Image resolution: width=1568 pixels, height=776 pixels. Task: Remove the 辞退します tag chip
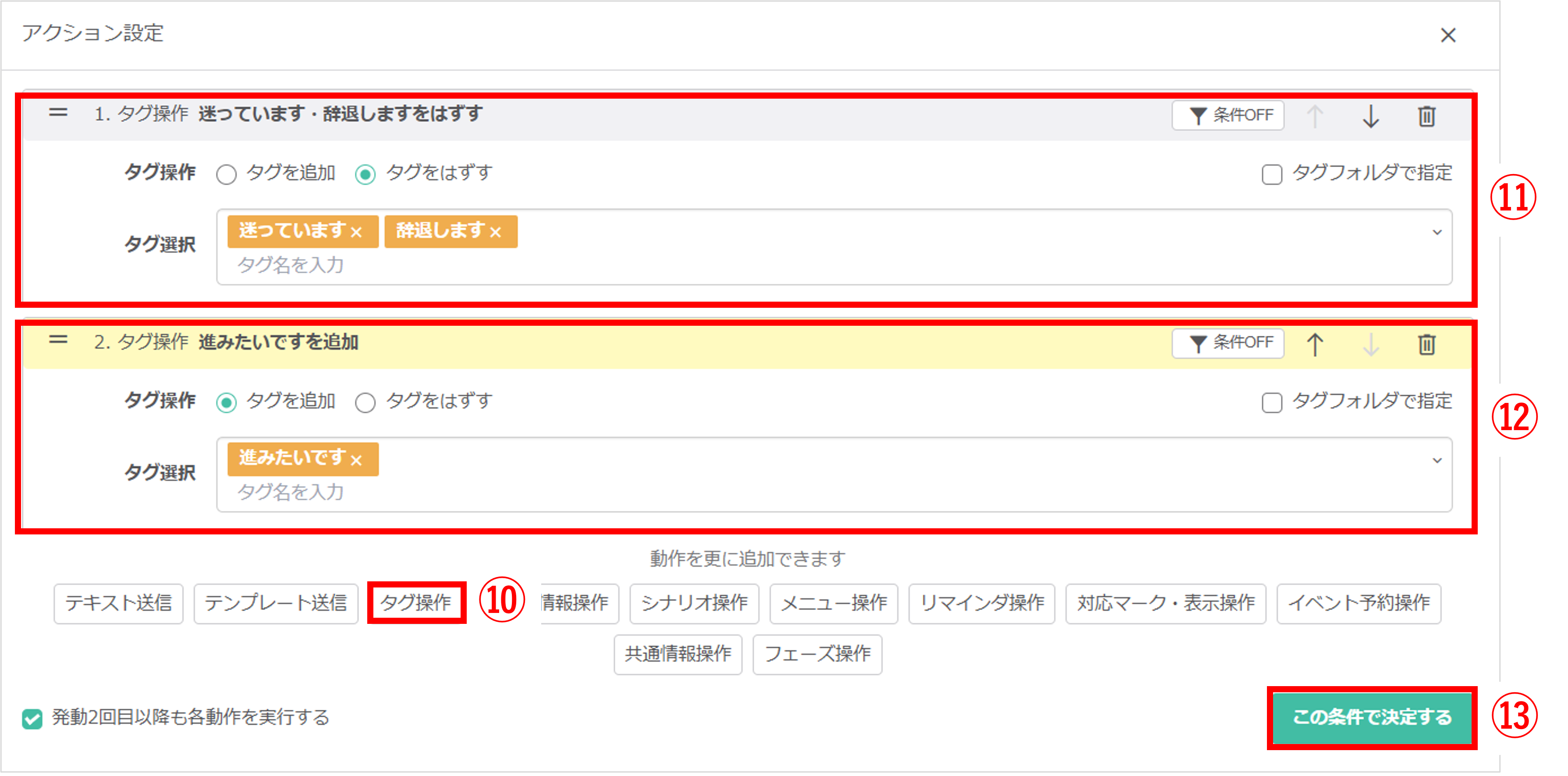496,232
